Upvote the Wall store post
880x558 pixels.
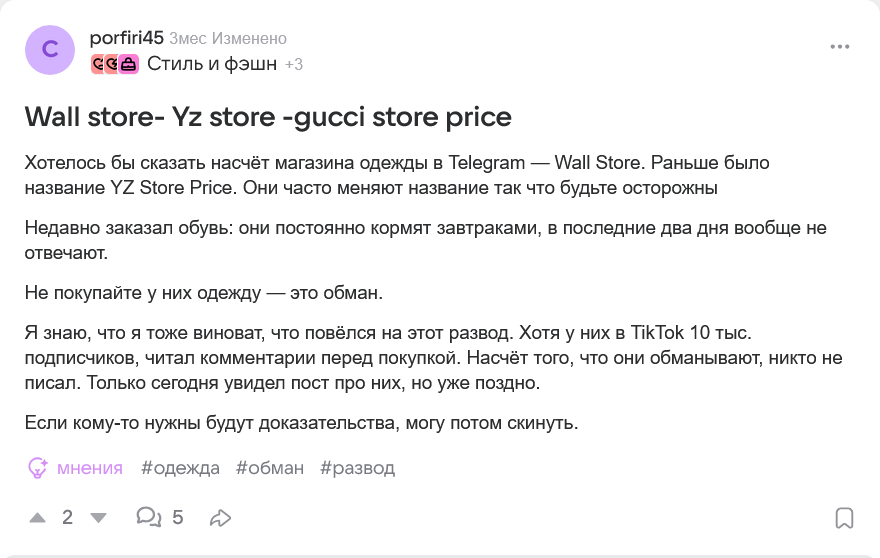pos(38,518)
